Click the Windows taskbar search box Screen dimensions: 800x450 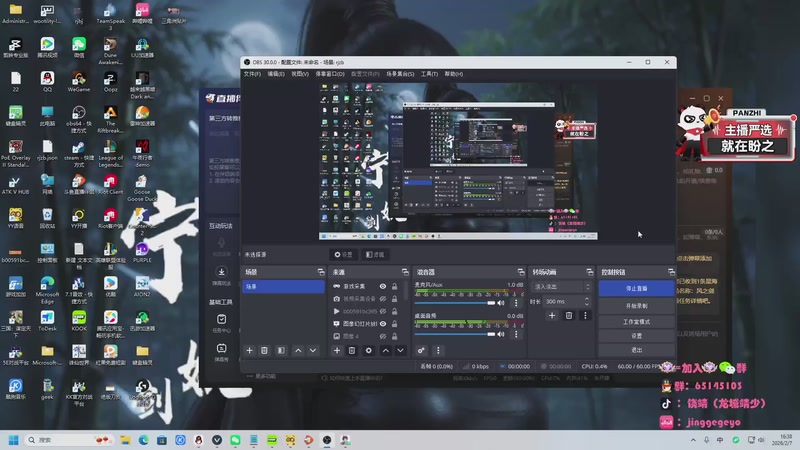69,440
